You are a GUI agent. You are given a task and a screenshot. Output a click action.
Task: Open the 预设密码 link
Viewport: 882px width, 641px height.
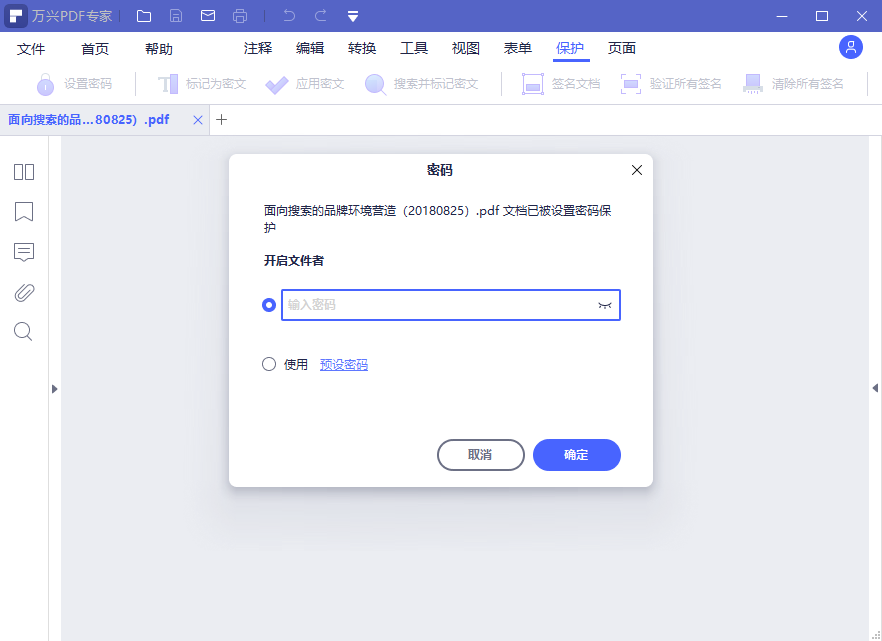(344, 363)
